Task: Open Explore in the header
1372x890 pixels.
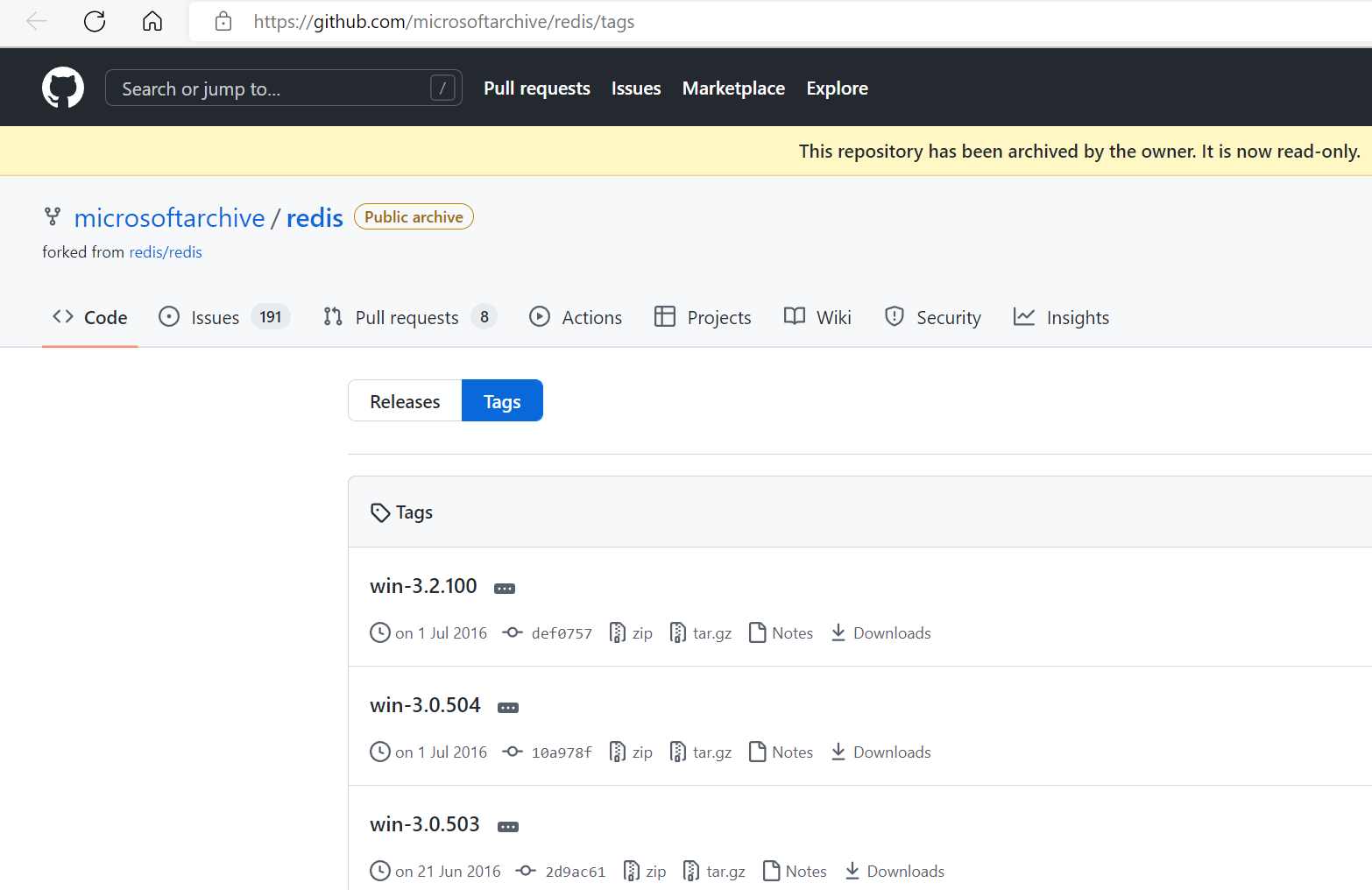Action: 837,88
